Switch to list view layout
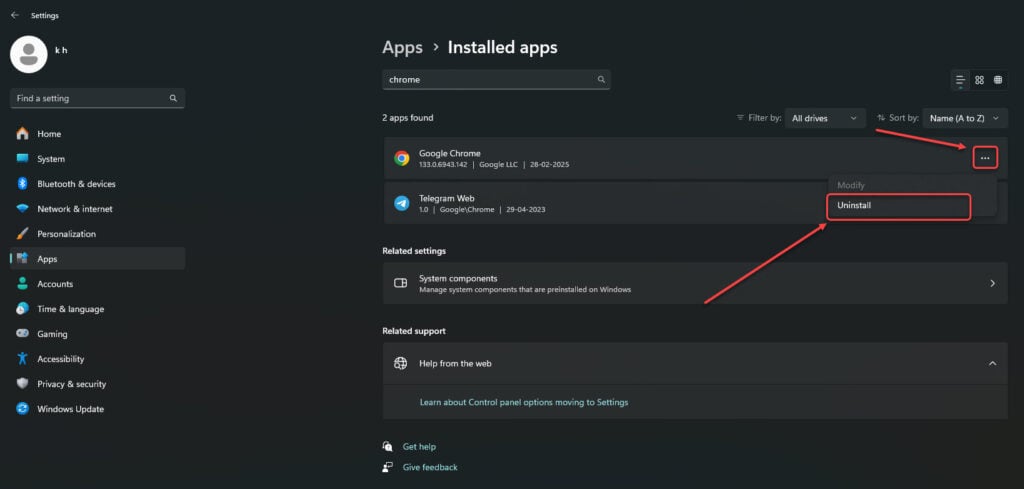Viewport: 1024px width, 489px height. click(961, 80)
